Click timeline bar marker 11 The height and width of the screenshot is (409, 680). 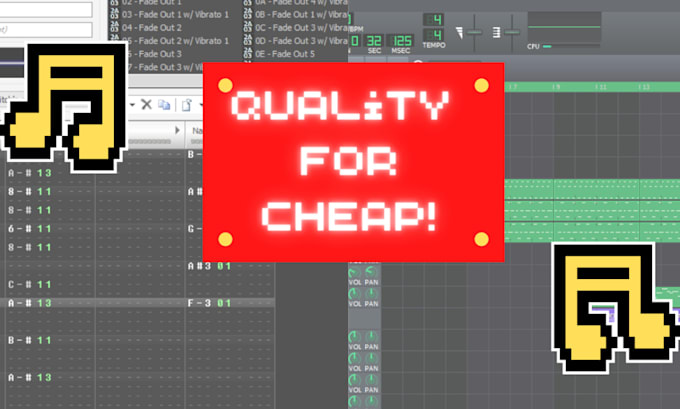600,87
